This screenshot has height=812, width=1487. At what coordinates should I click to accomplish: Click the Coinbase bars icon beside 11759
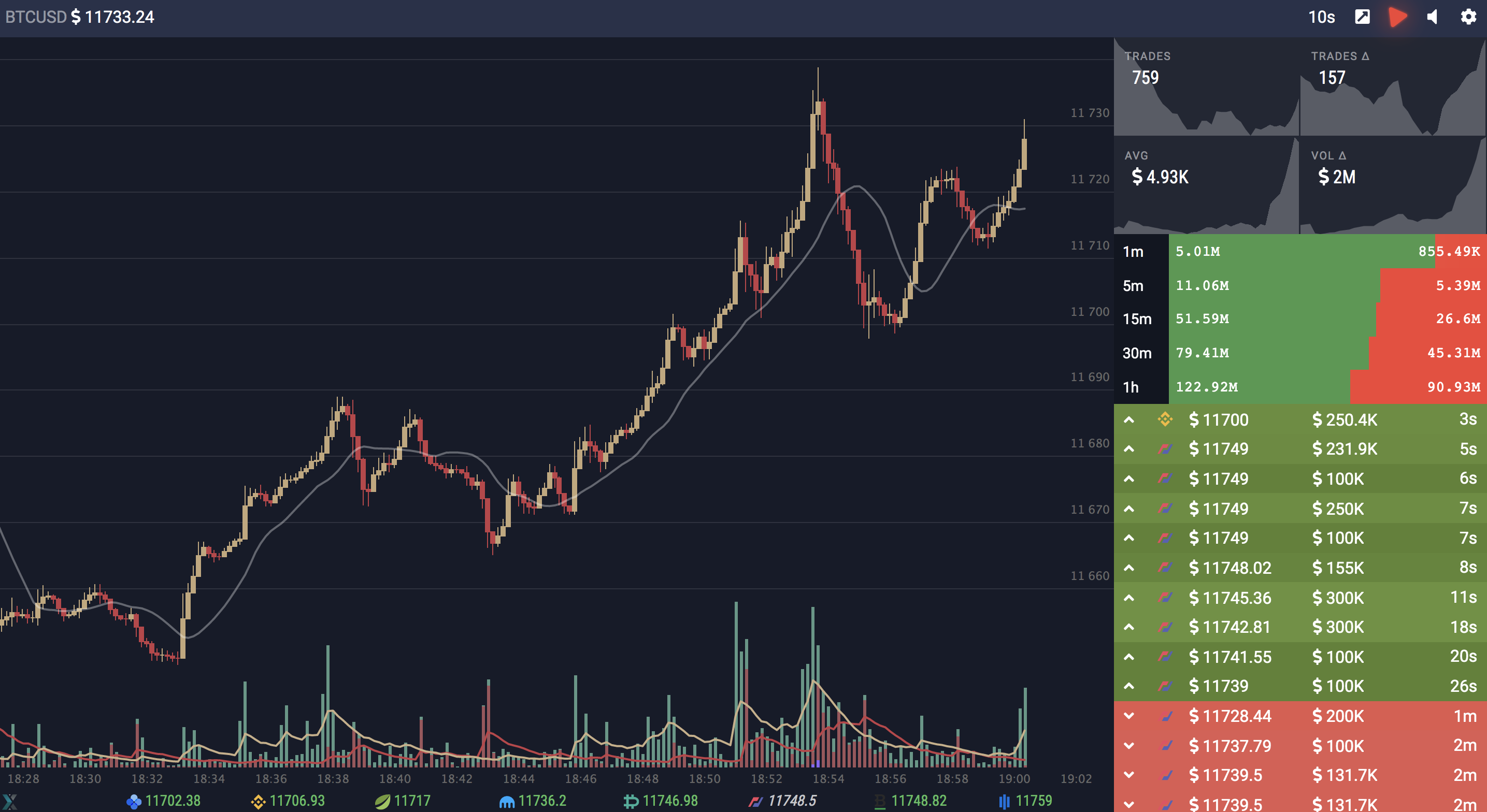[x=1005, y=802]
